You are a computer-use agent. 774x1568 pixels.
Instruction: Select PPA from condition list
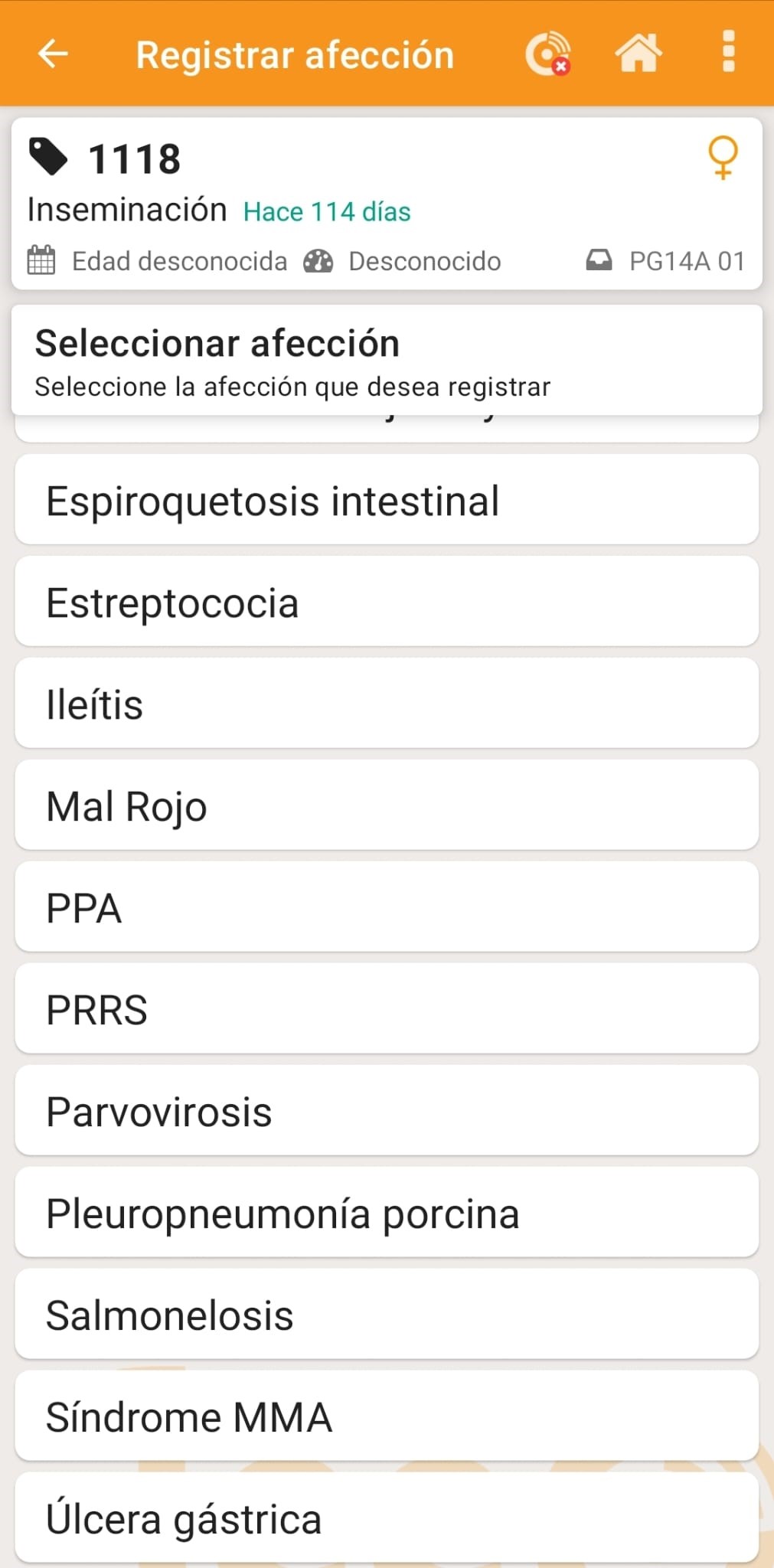(x=387, y=907)
